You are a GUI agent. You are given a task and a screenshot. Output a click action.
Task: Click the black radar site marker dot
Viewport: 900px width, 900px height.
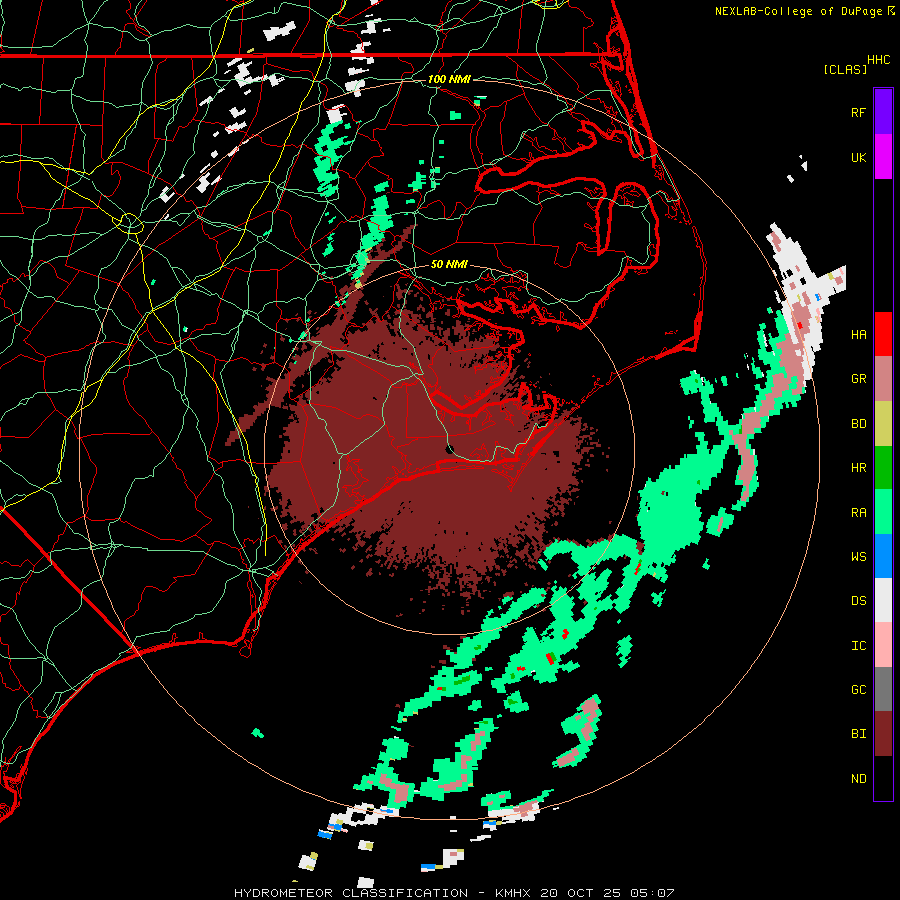(x=451, y=449)
